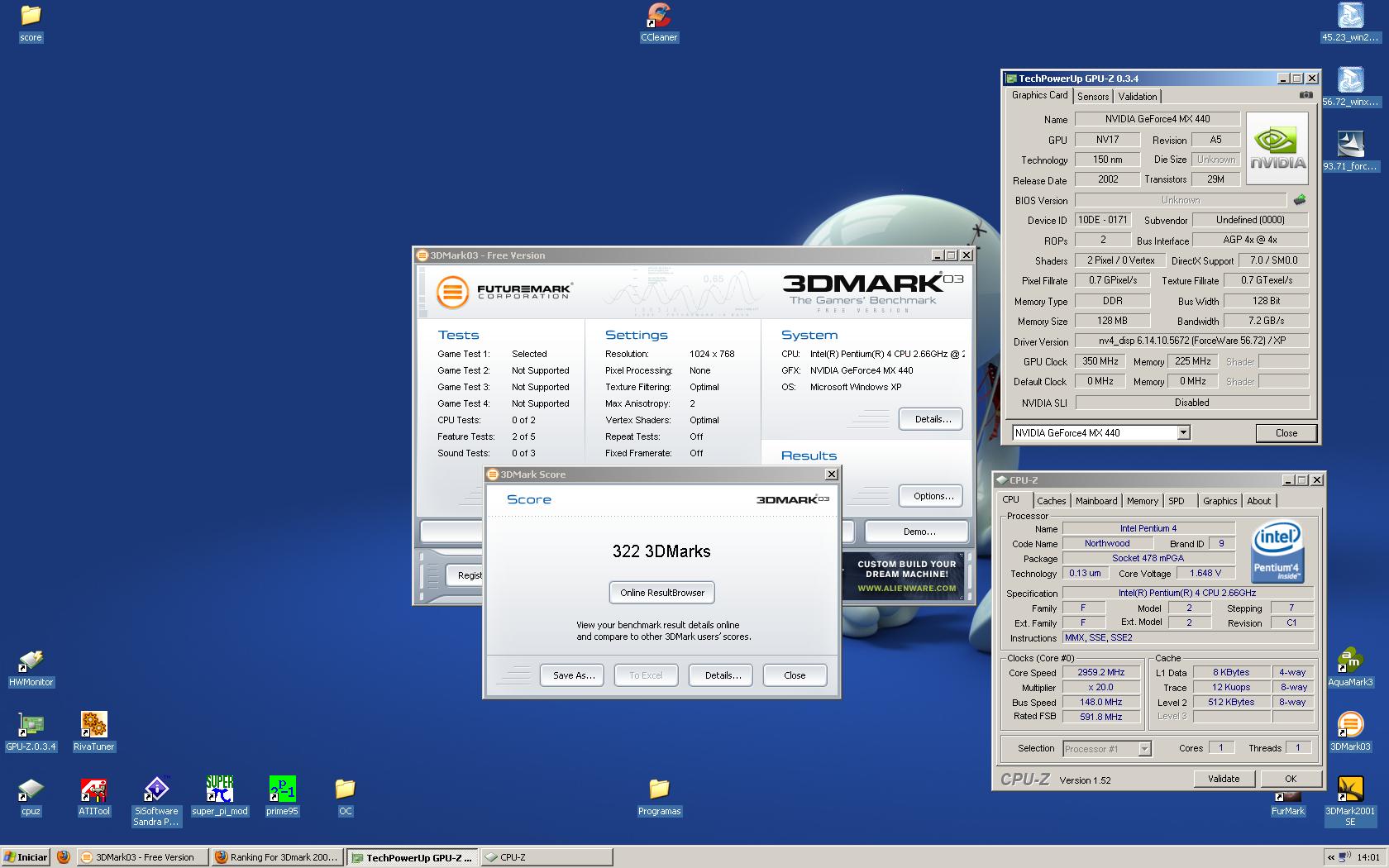Click Core Speed value in CPU-Z
Screen dimensions: 1389x868
point(1100,672)
